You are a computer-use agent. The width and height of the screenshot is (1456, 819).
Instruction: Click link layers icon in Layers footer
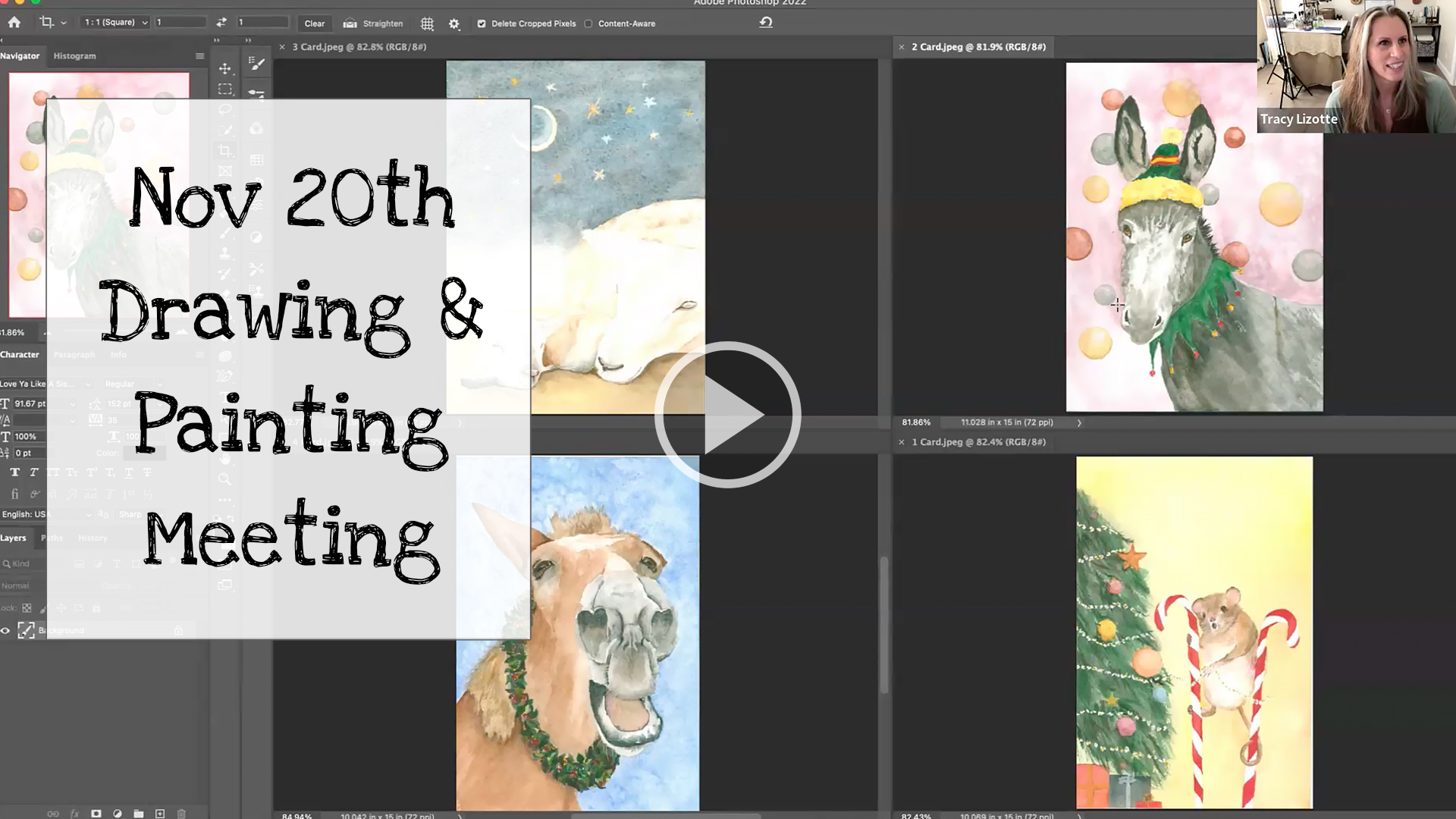pos(53,814)
